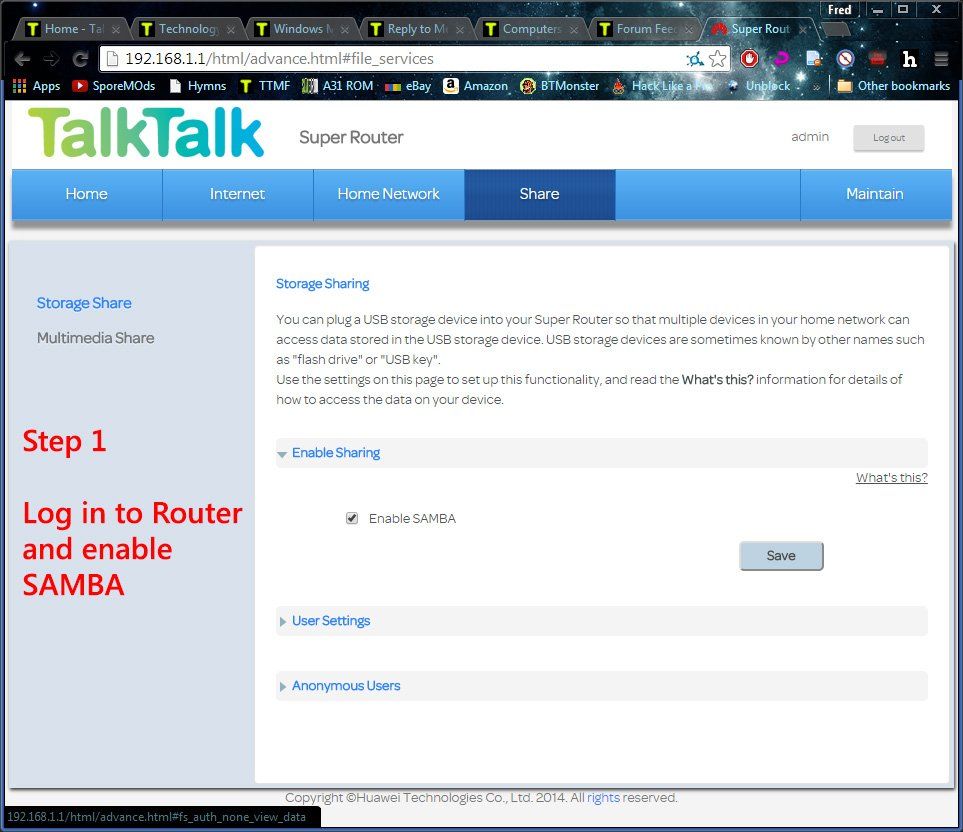This screenshot has width=963, height=832.
Task: Close the Super Router browser tab
Action: (x=803, y=29)
